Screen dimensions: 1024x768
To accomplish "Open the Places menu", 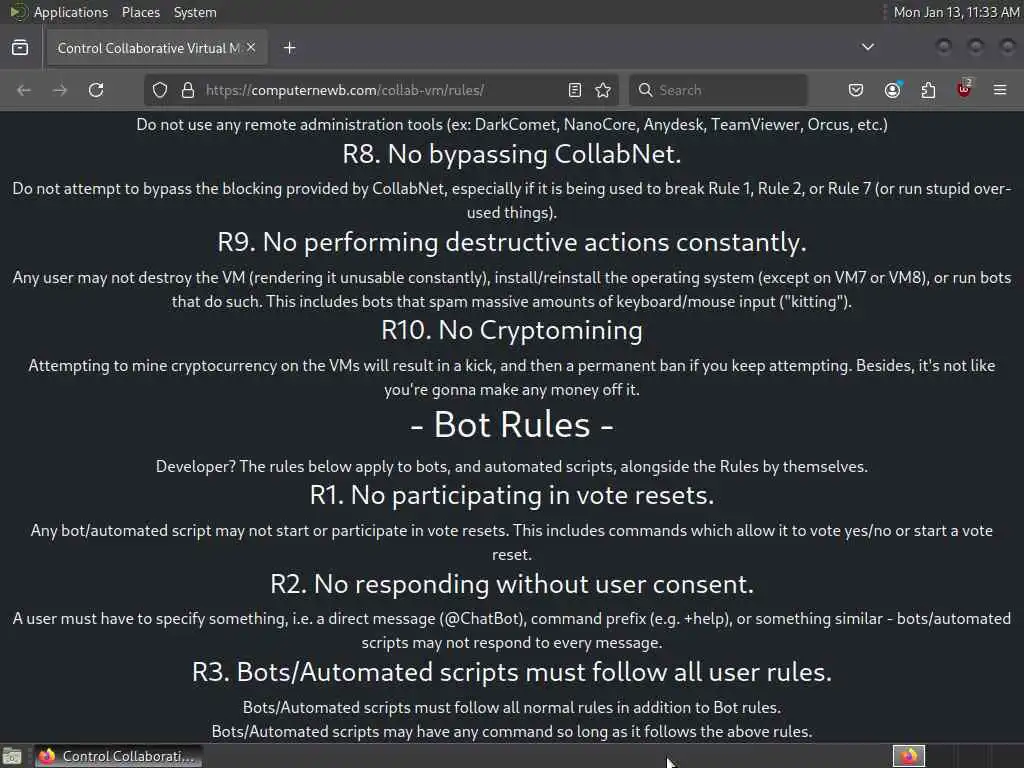I will coord(141,12).
